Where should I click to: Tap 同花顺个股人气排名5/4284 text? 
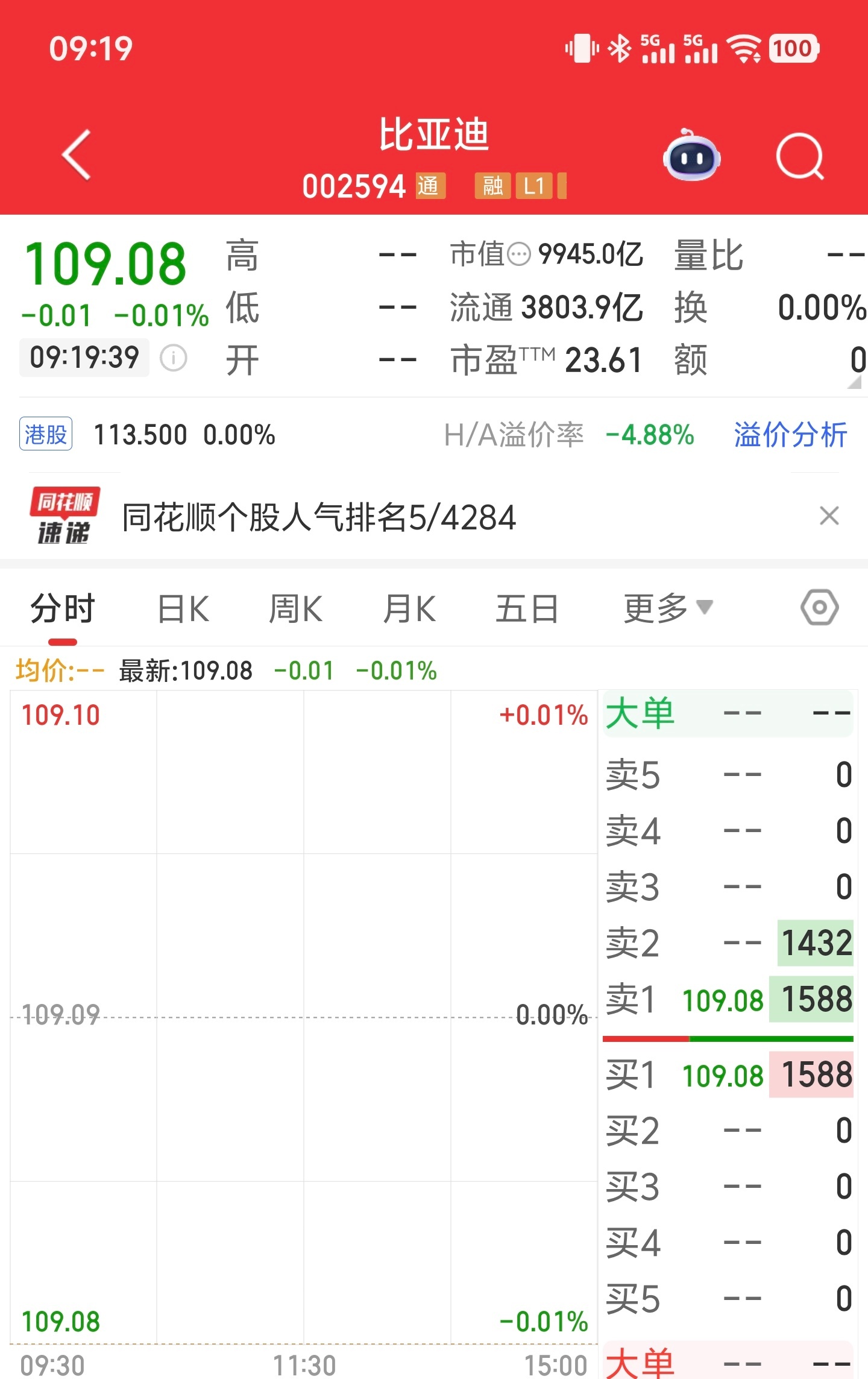pyautogui.click(x=319, y=517)
